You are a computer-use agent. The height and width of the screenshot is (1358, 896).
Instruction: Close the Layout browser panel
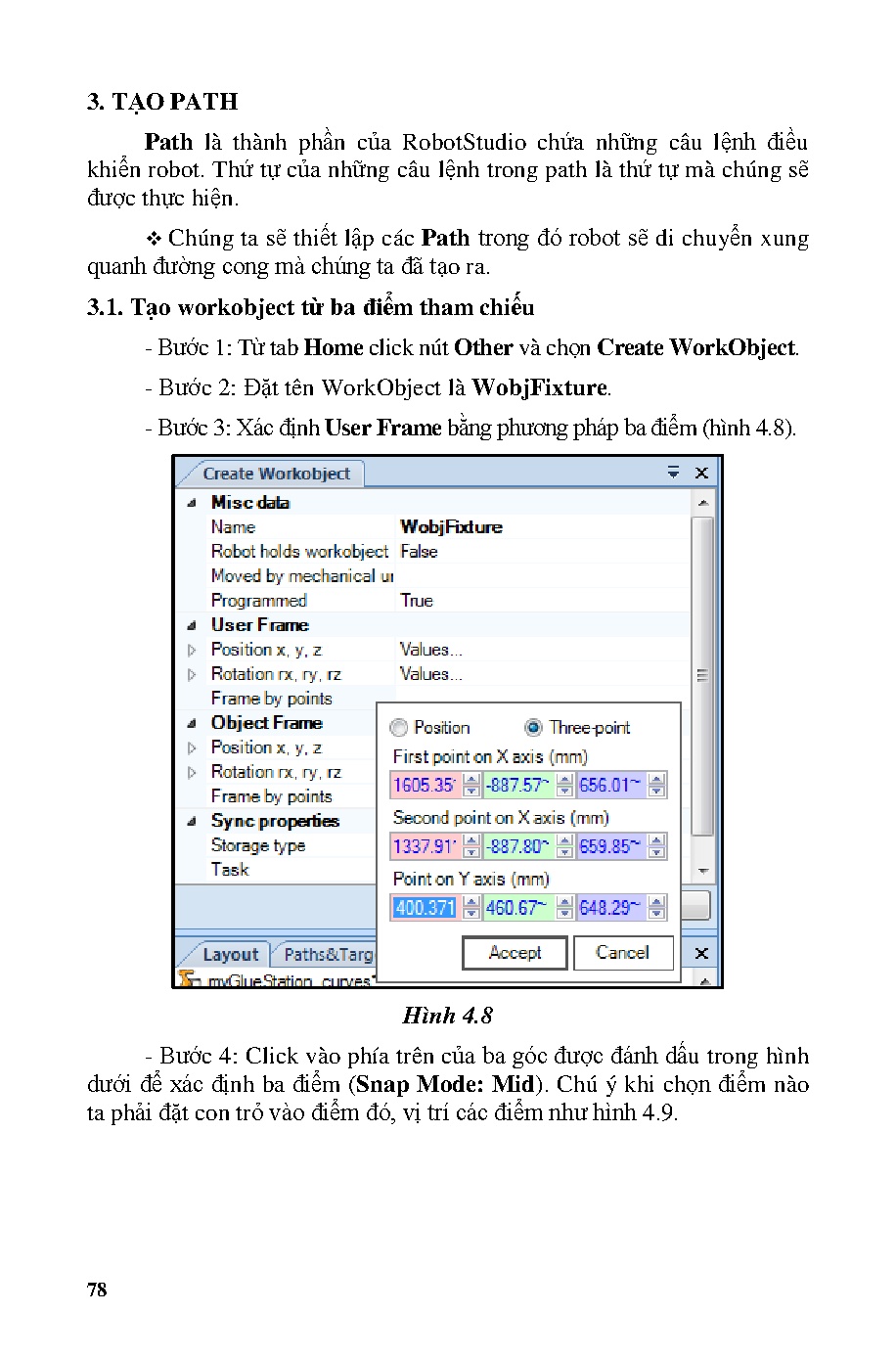tap(700, 952)
